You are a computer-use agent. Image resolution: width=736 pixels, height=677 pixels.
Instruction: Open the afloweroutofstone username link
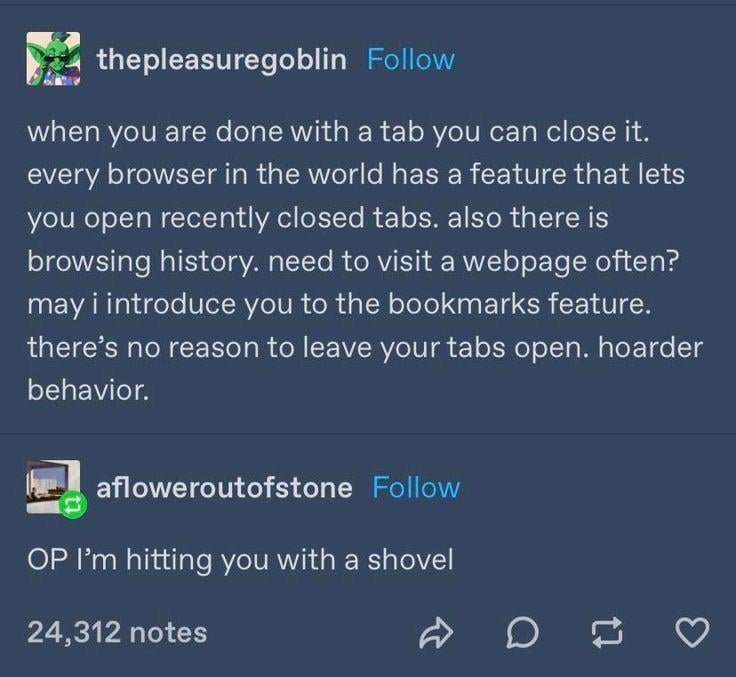pyautogui.click(x=224, y=487)
